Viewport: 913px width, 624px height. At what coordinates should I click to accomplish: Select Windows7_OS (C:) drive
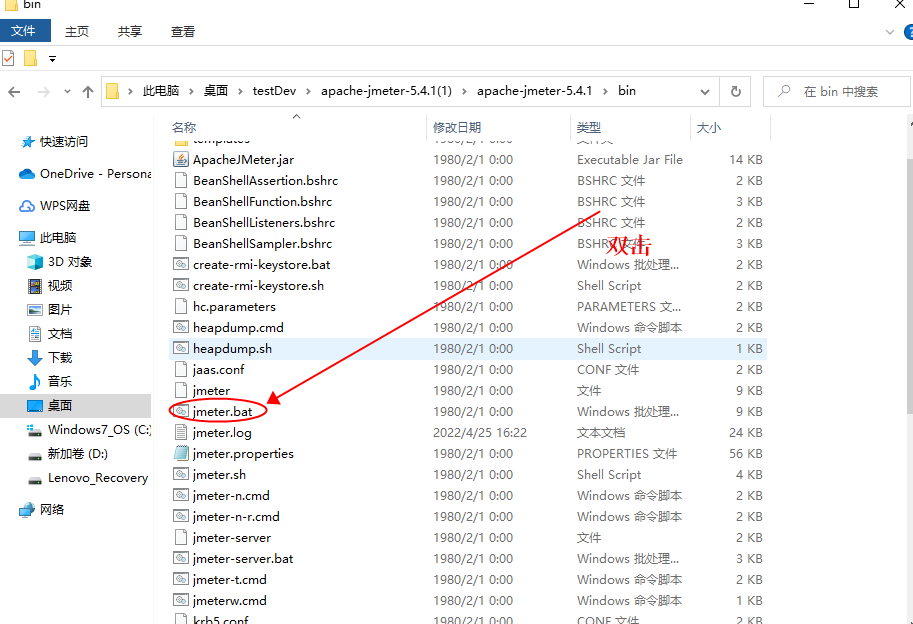pyautogui.click(x=89, y=430)
